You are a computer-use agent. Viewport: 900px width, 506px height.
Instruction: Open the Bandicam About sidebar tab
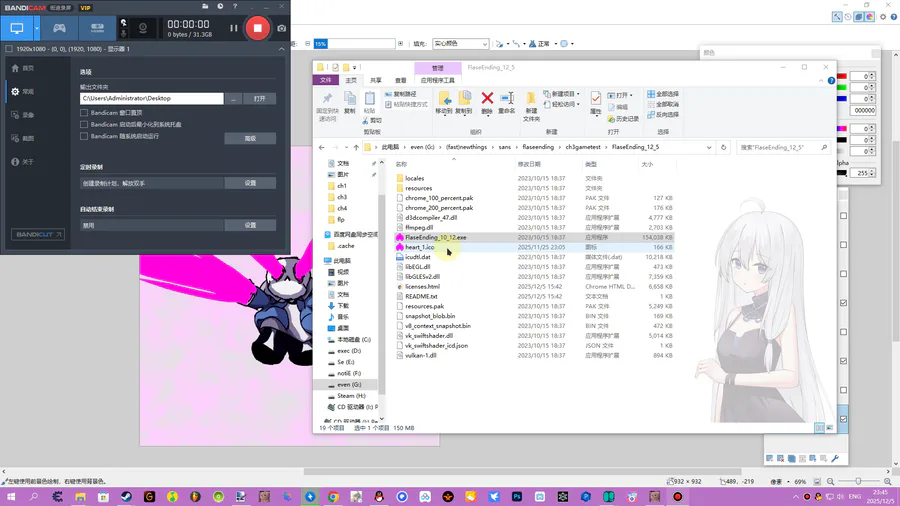click(x=23, y=162)
